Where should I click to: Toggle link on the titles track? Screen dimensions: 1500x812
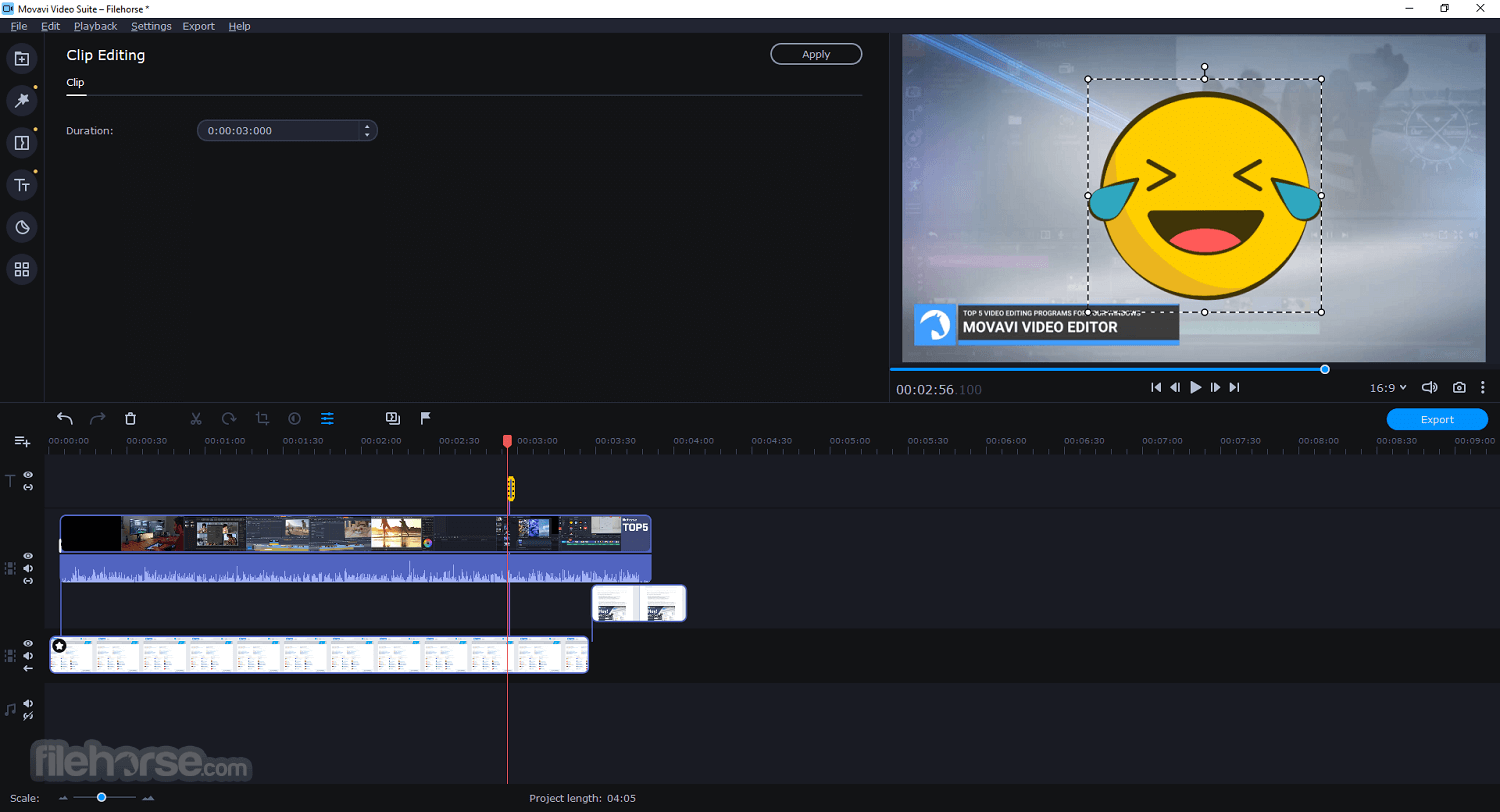(x=28, y=487)
